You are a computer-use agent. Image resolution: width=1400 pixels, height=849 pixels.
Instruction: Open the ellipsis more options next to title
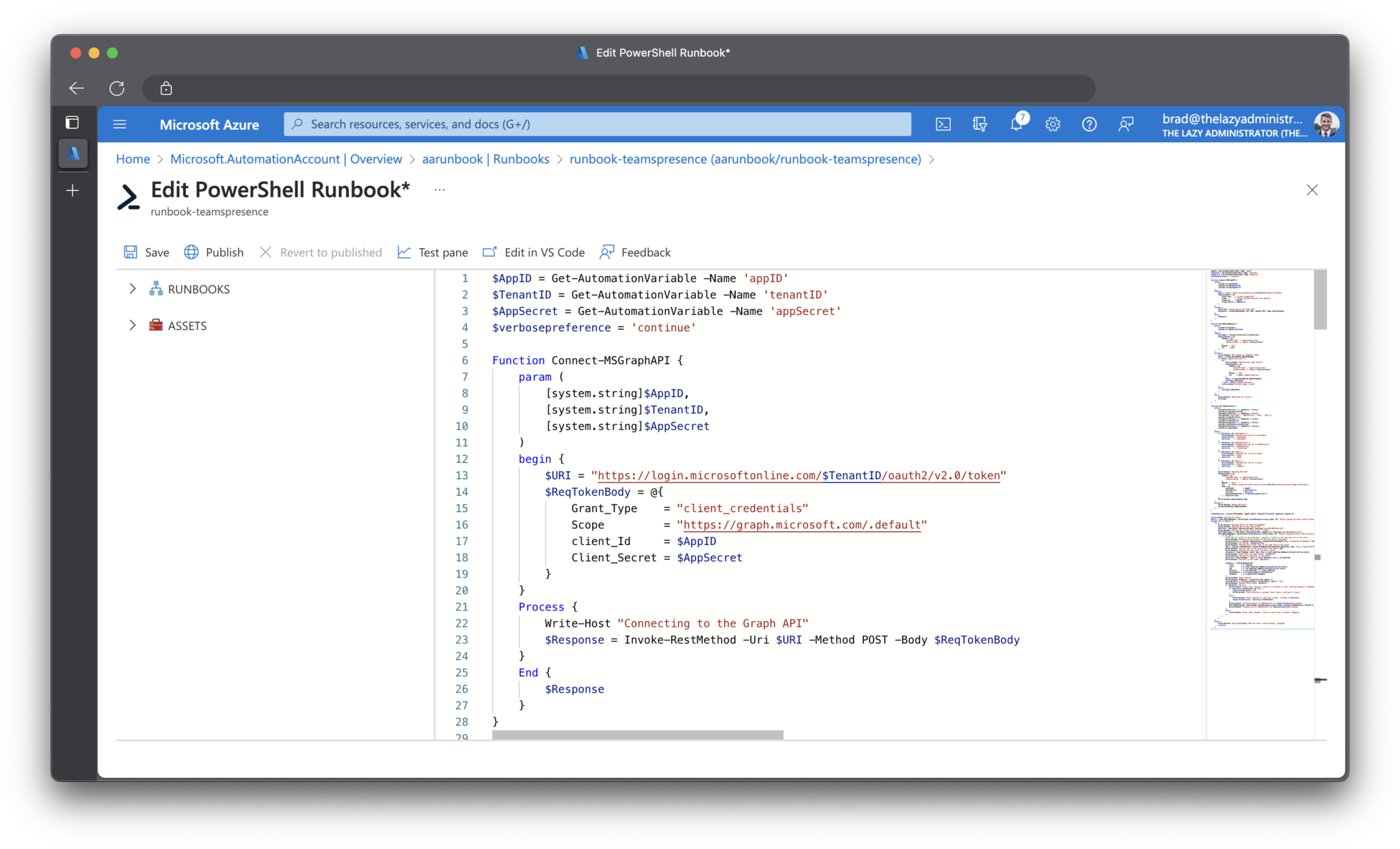tap(440, 190)
